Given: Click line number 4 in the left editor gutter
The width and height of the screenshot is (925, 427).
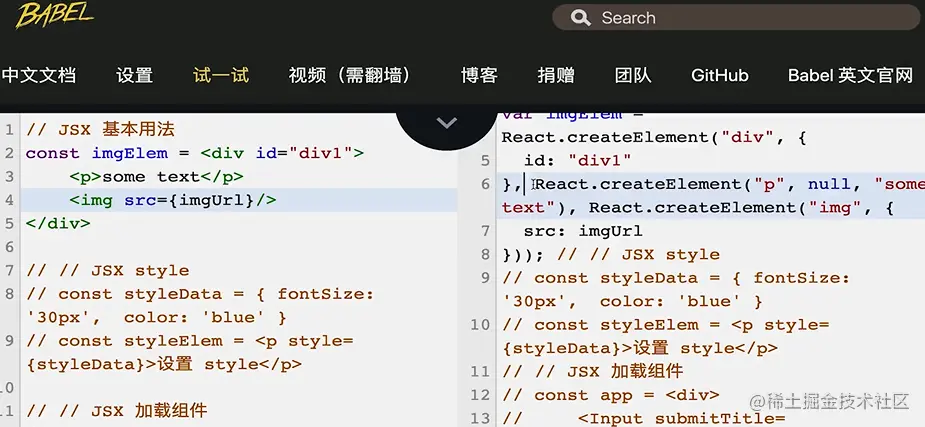Looking at the screenshot, I should coord(9,201).
